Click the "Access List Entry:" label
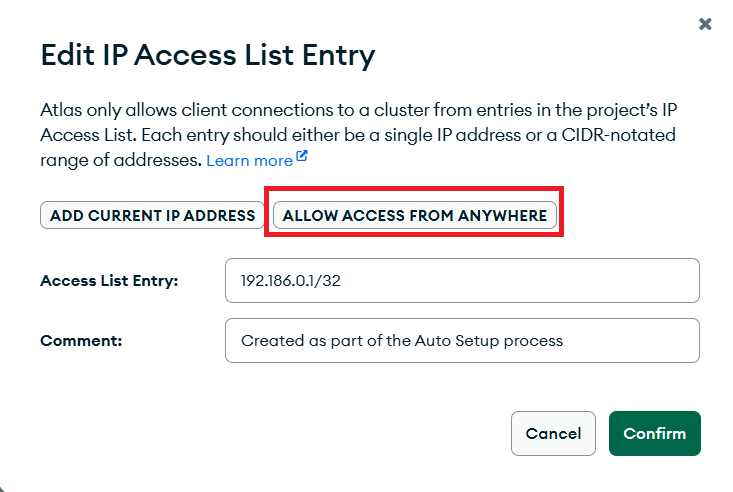Screen dimensions: 733x492 [x=109, y=281]
